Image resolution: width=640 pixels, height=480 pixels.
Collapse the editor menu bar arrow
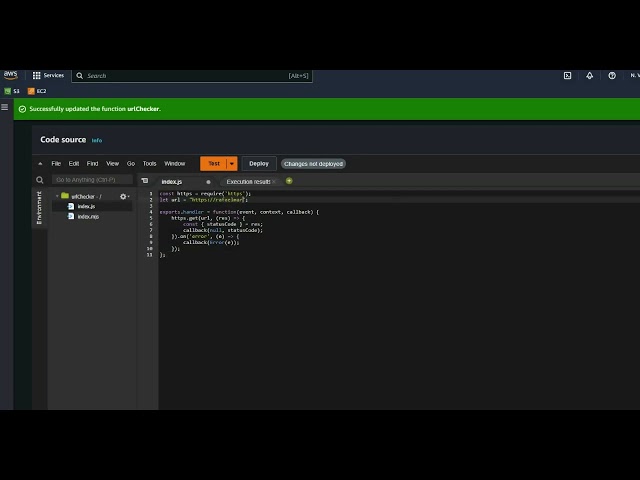40,164
